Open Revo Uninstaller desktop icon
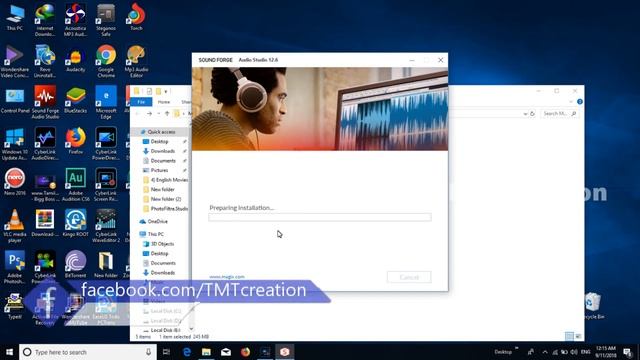Screen dimensions: 640x360 point(45,62)
